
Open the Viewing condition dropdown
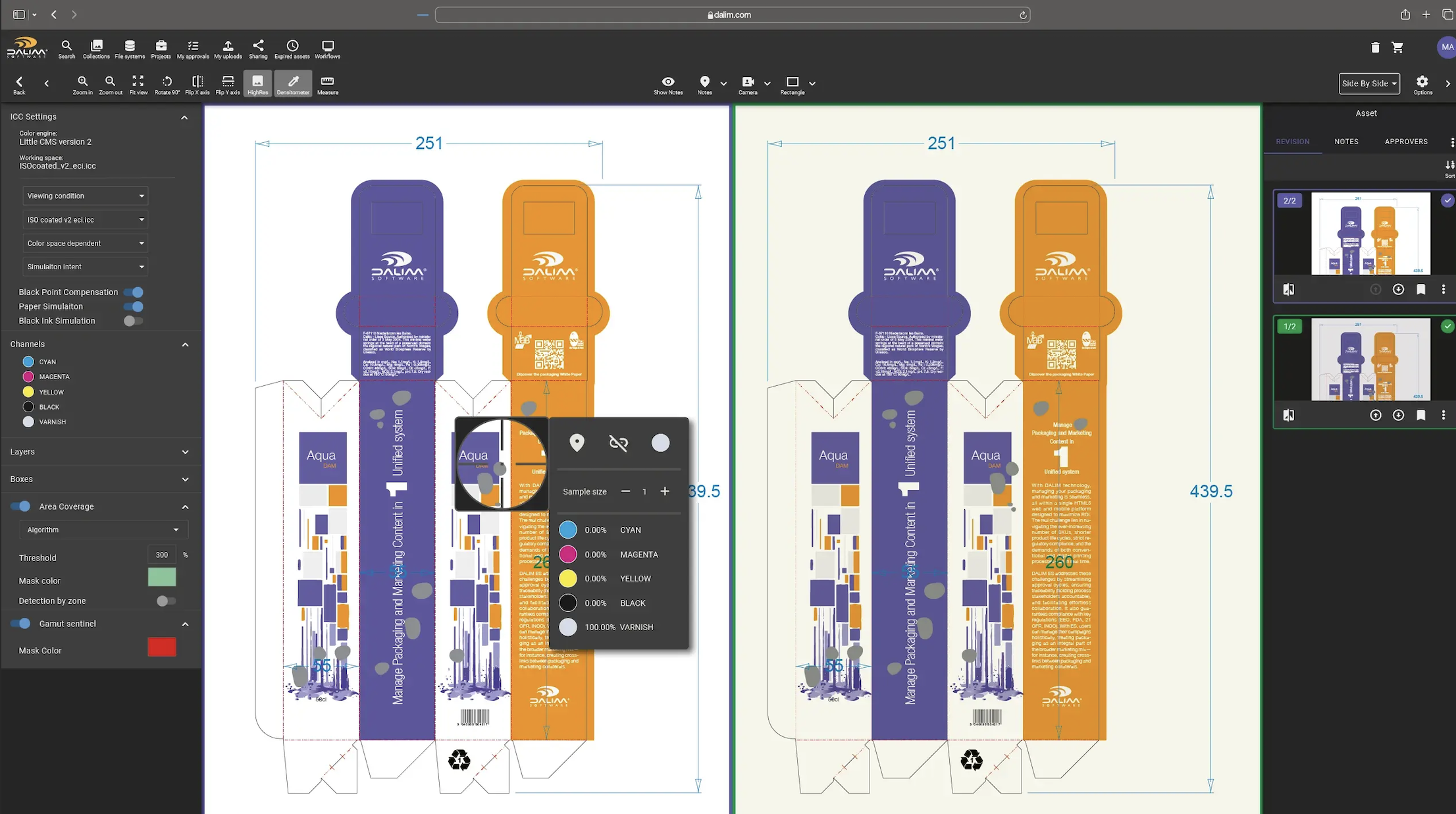tap(85, 196)
